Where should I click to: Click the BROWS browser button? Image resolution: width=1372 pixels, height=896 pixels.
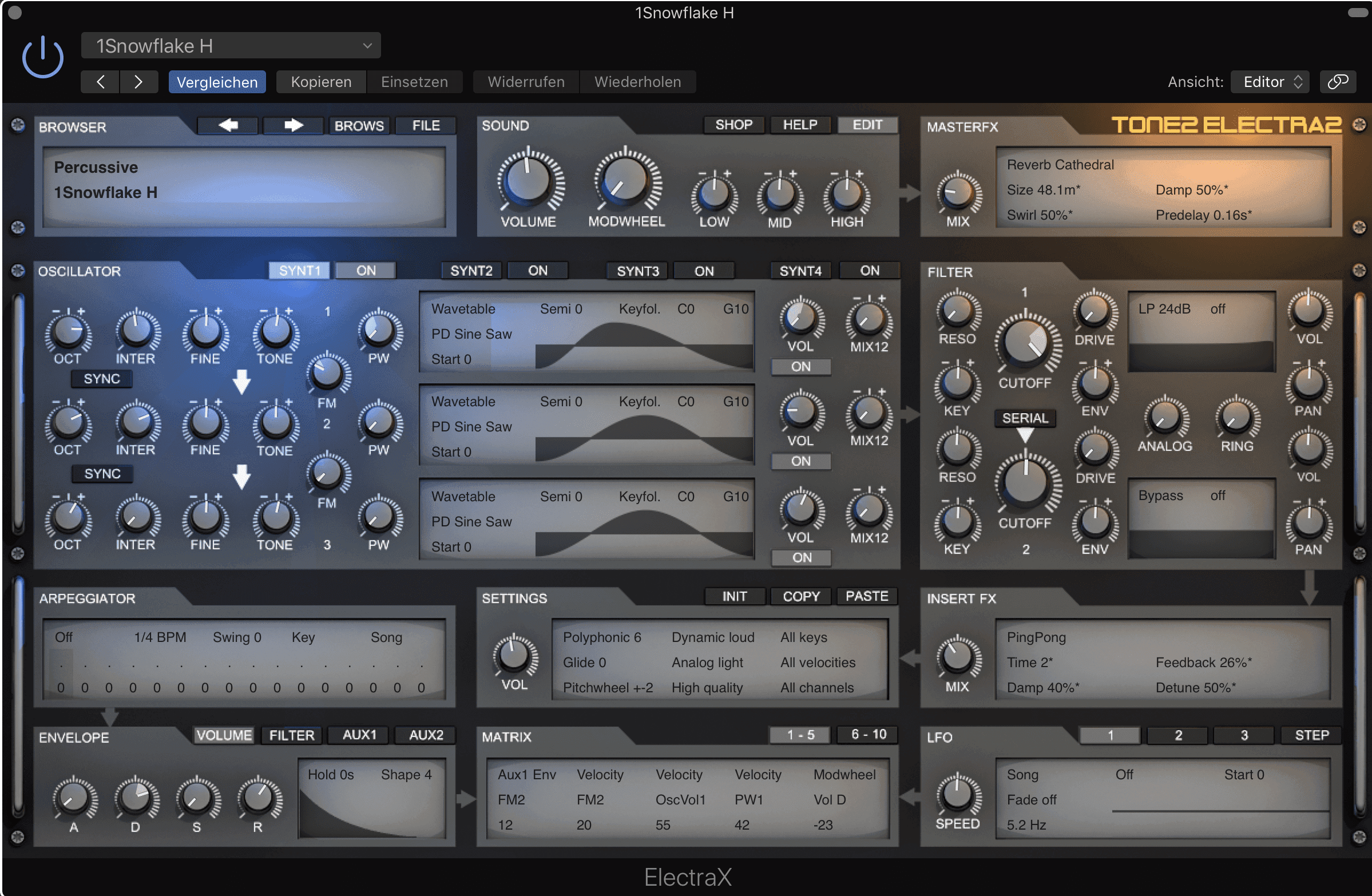(359, 126)
